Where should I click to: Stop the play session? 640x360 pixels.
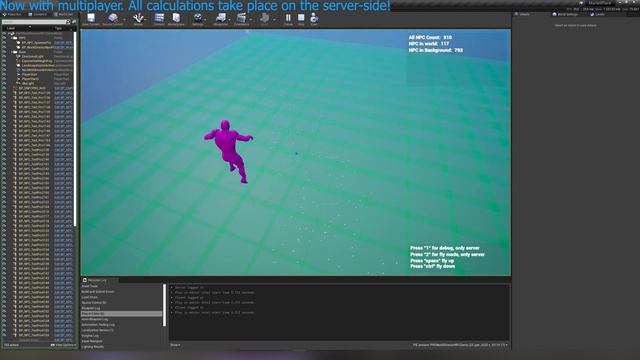(301, 18)
